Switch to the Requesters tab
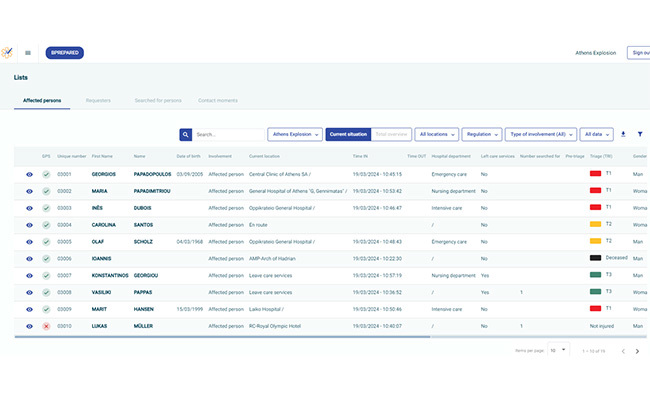Viewport: 650px width, 400px height. point(98,101)
